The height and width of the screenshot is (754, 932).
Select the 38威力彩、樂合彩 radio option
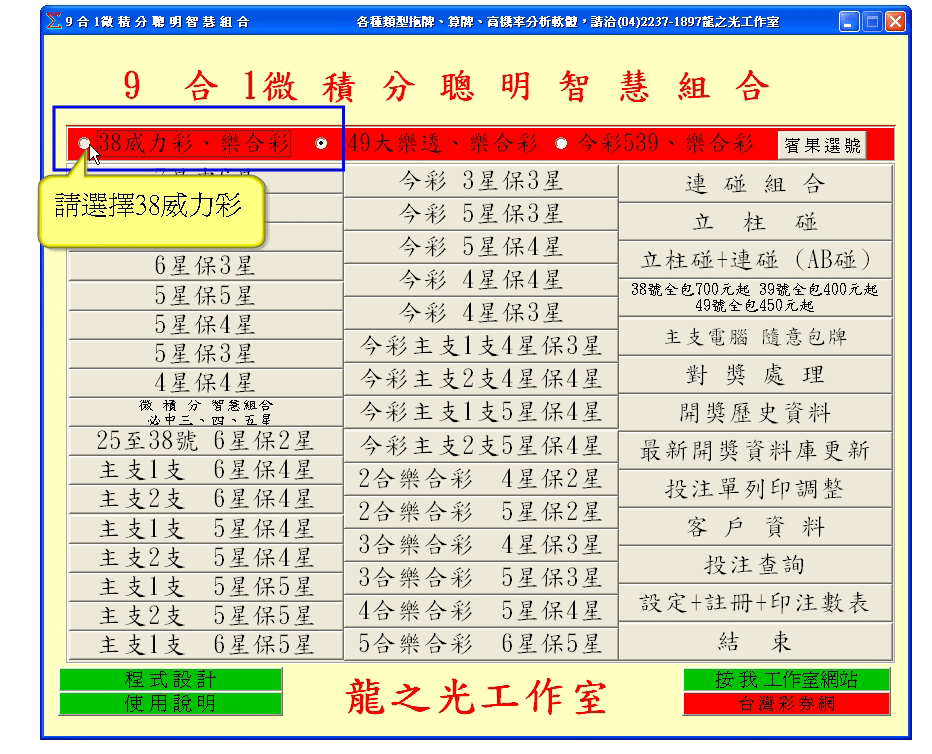84,144
